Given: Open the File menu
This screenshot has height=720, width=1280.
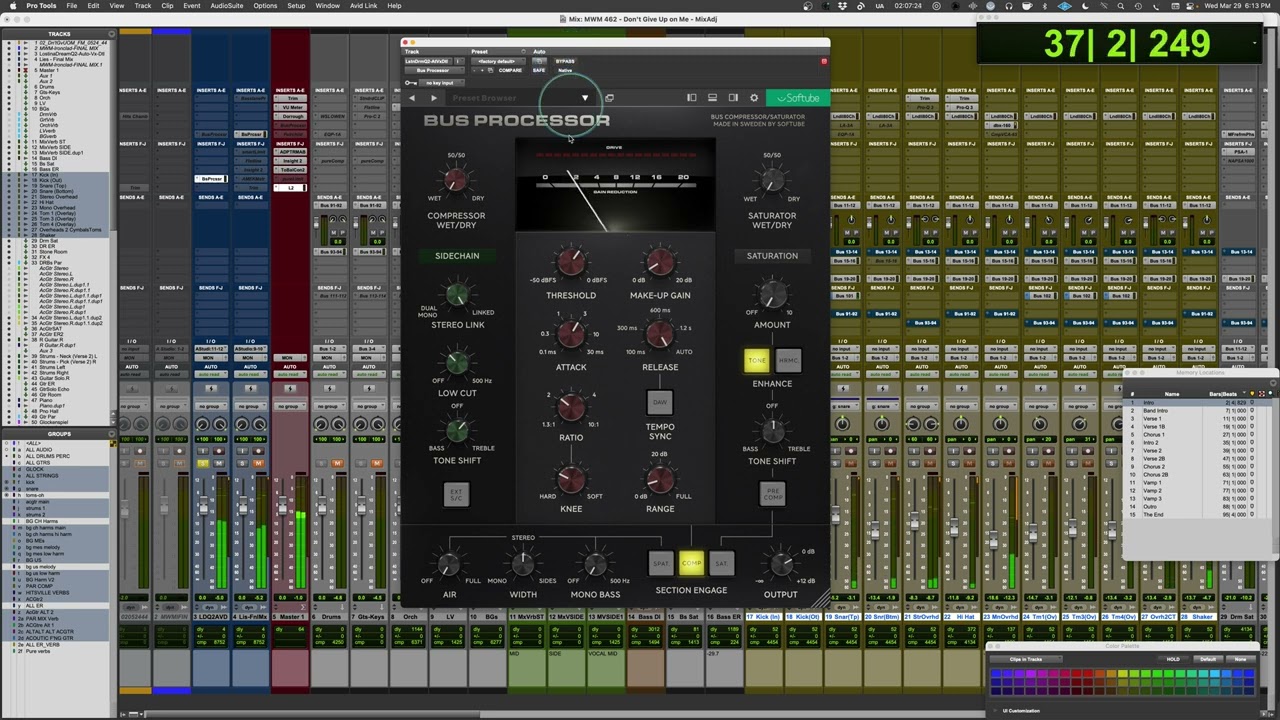Looking at the screenshot, I should click(x=72, y=6).
